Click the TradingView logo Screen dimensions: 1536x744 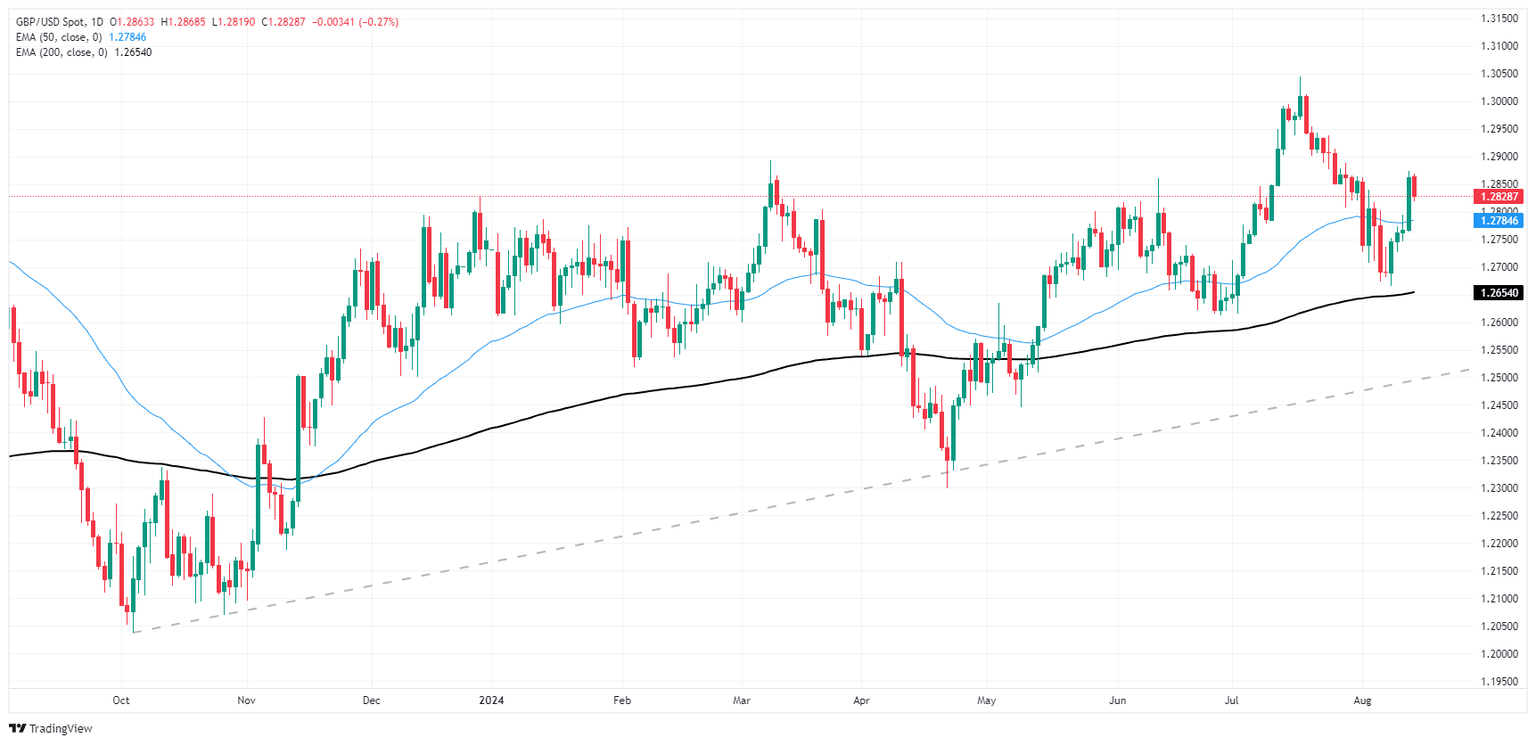click(51, 728)
